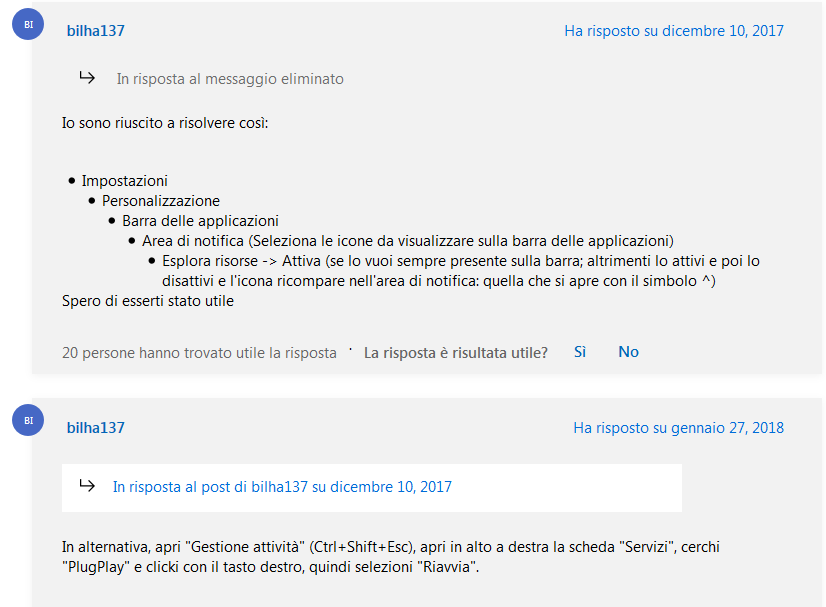Click '20 persone hanno trovato utile la risposta'
Image resolution: width=826 pixels, height=607 pixels.
tap(199, 353)
